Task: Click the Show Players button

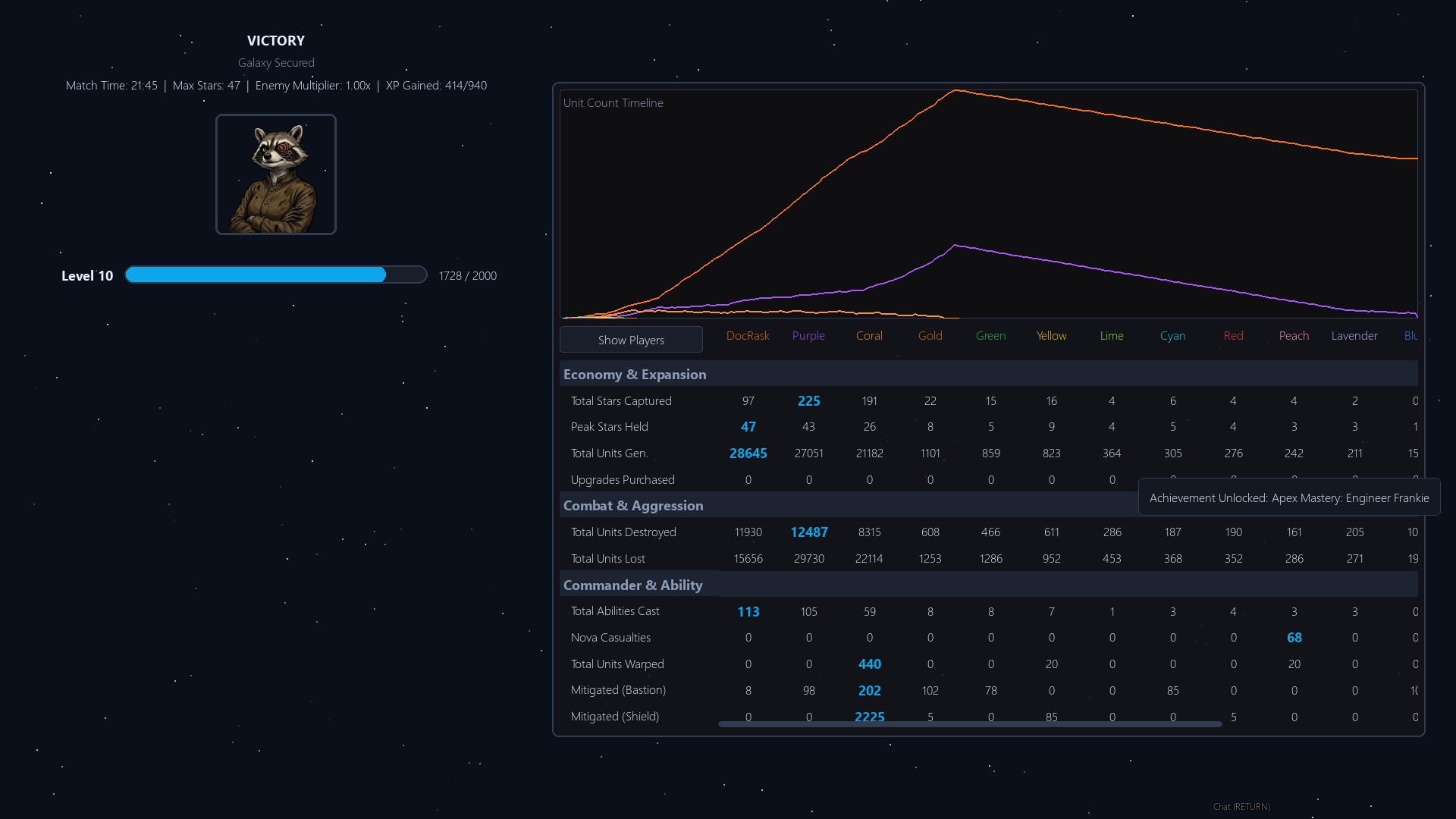Action: (631, 340)
